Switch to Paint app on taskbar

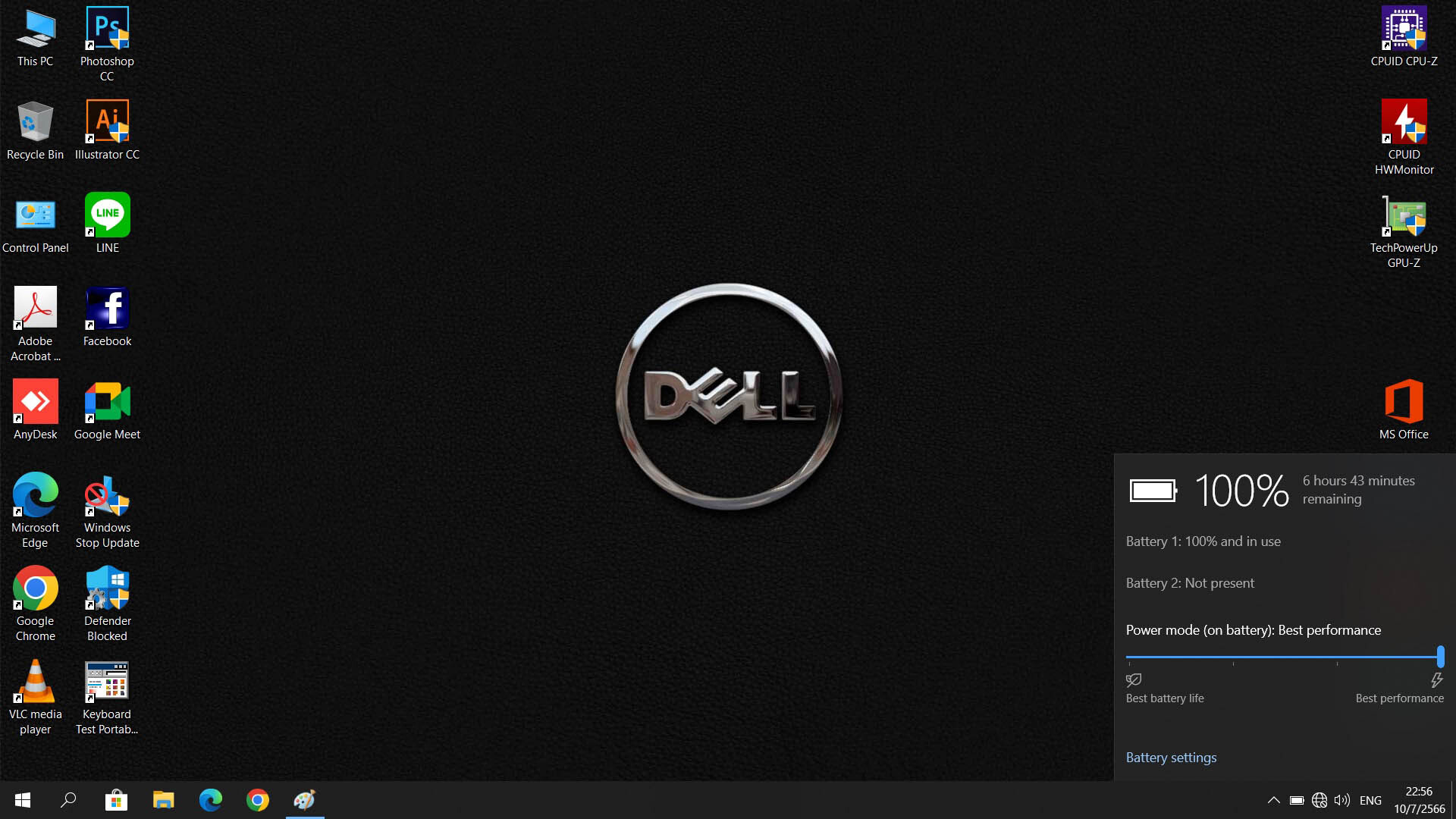305,800
